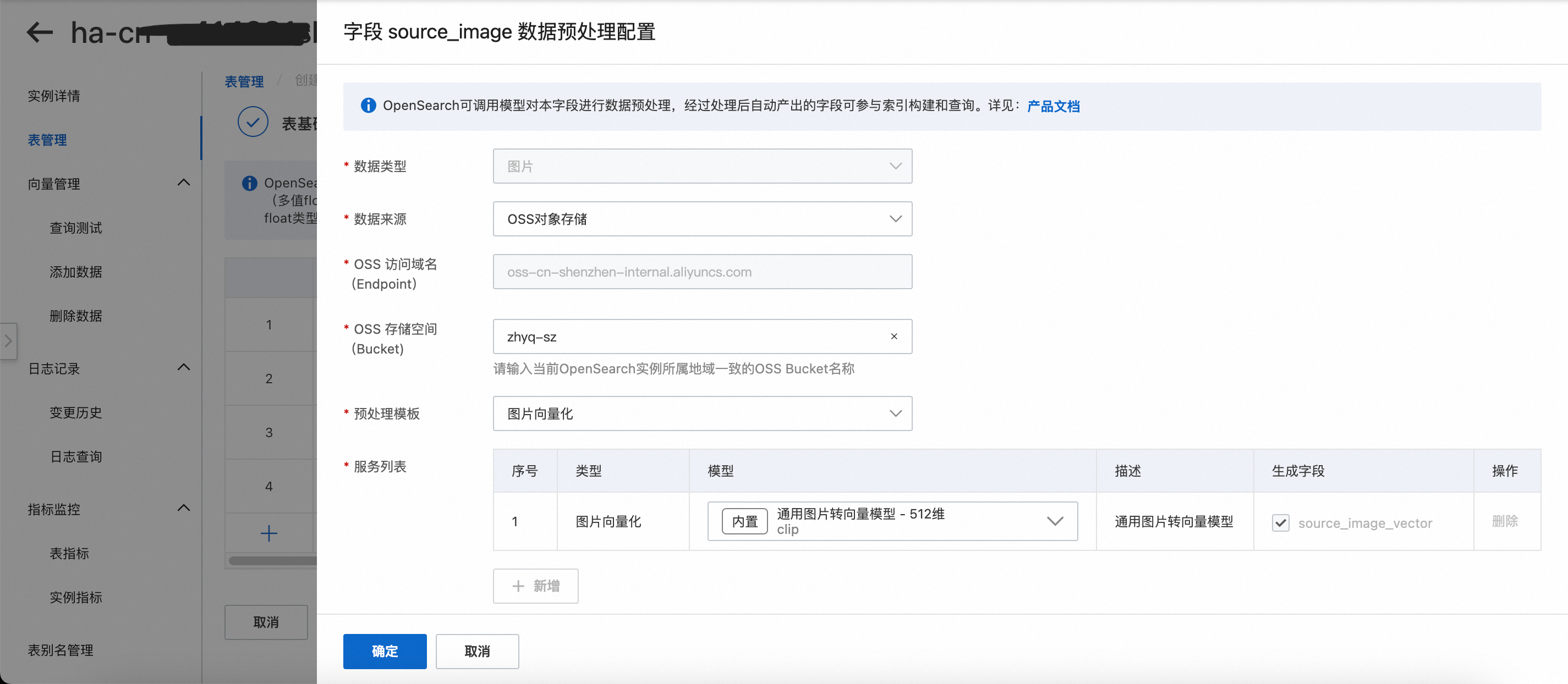Clear the OSS Bucket input with X icon
This screenshot has width=1568, height=684.
tap(893, 337)
